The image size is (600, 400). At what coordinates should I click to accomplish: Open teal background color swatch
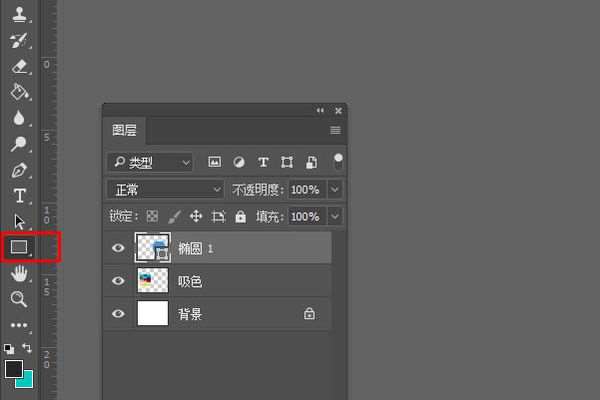click(x=27, y=381)
